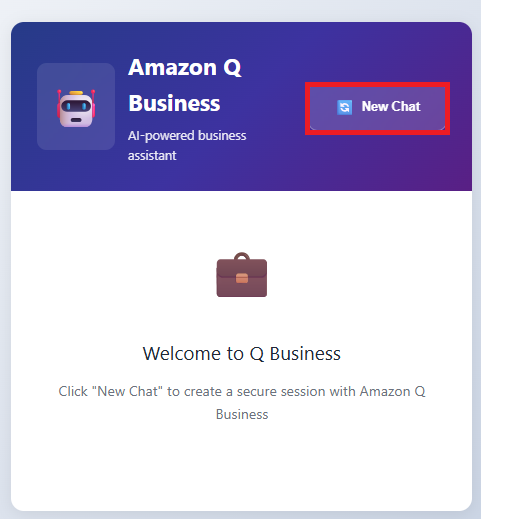Image resolution: width=529 pixels, height=519 pixels.
Task: Click the brown briefcase icon
Action: pos(242,275)
